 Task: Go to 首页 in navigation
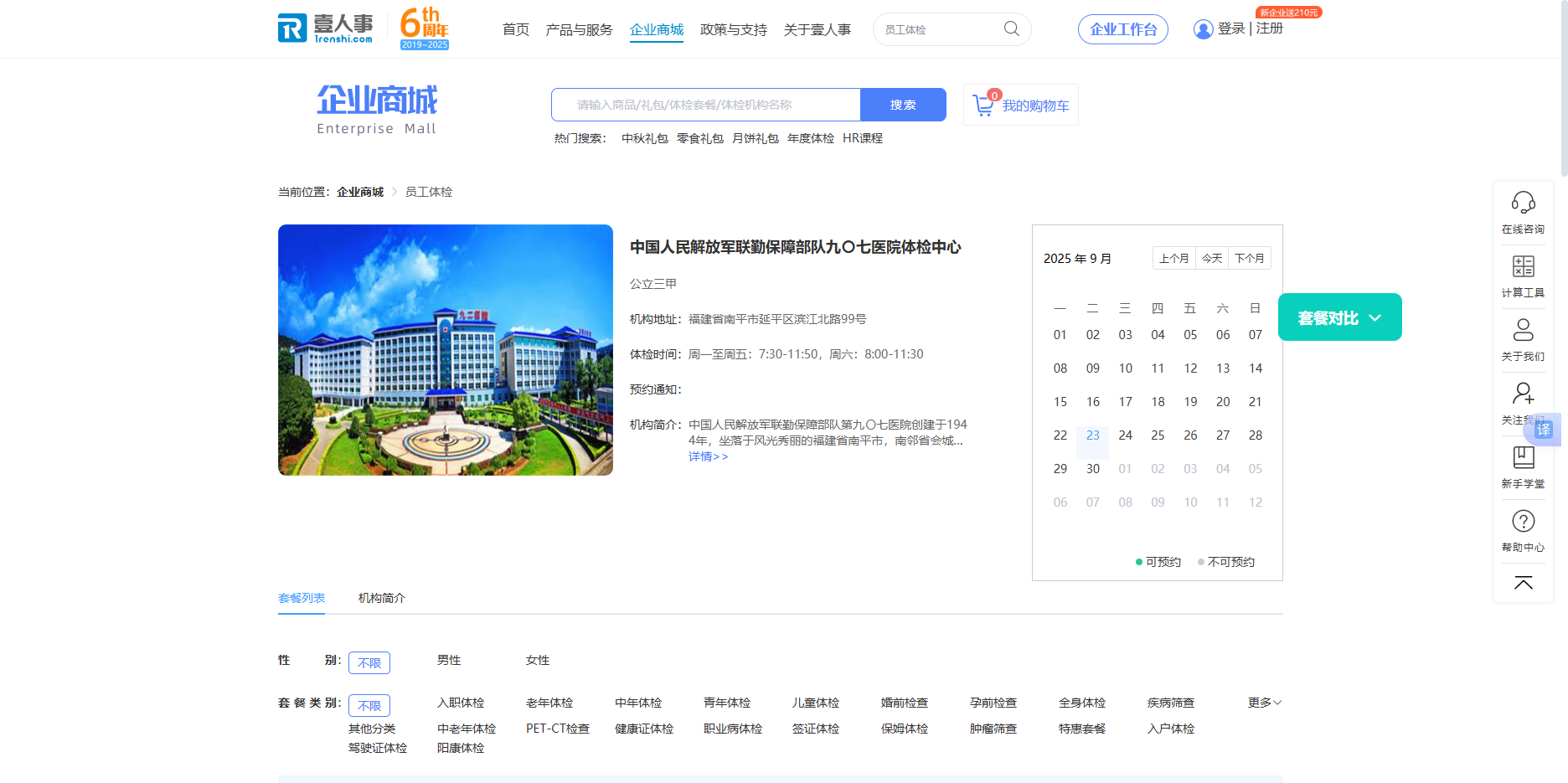click(x=516, y=30)
